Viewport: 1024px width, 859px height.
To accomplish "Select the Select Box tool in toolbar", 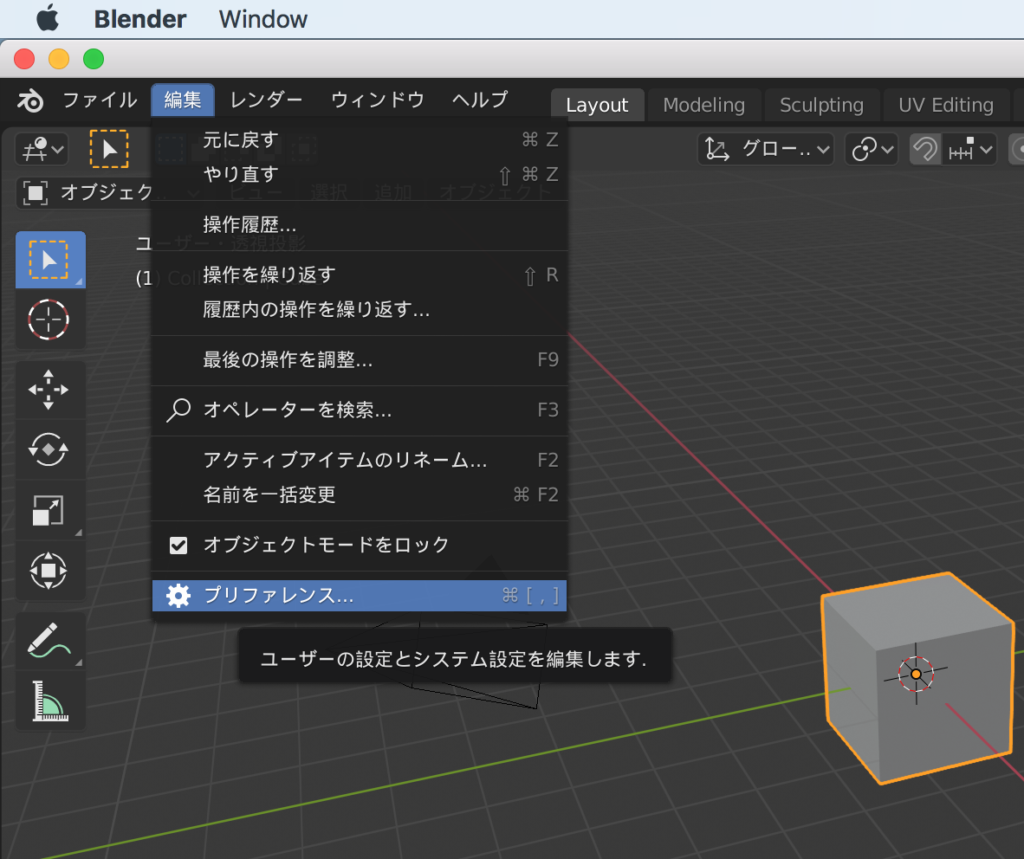I will (49, 260).
